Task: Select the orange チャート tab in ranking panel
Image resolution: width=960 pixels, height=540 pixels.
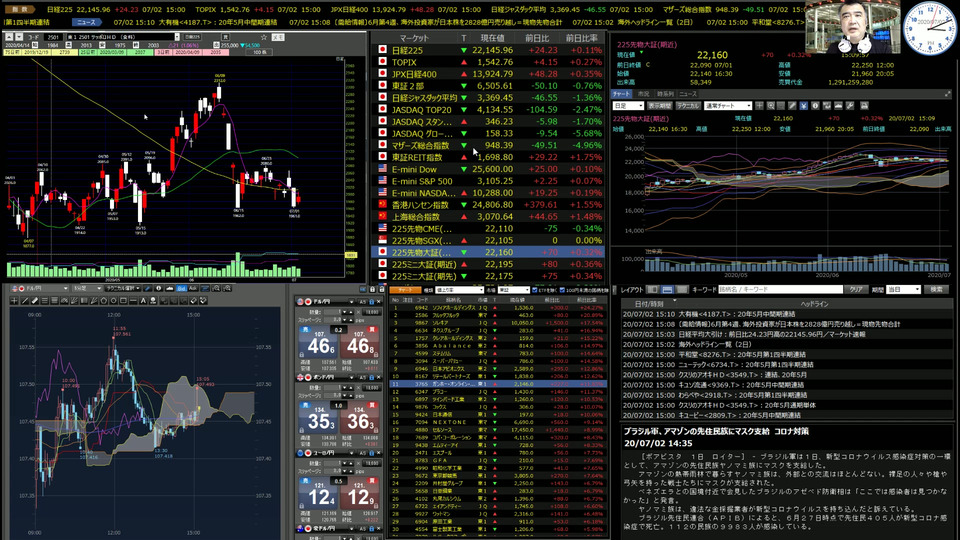Action: pos(405,290)
